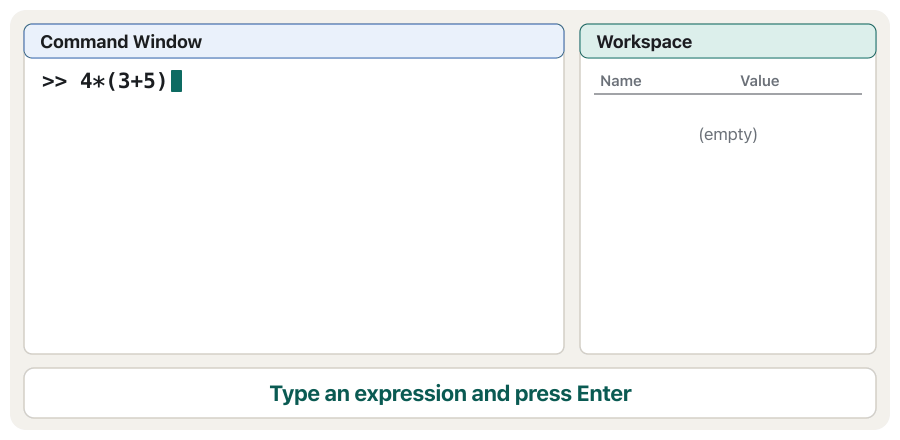Click the Value column header in Workspace
900x440 pixels.
[x=759, y=81]
